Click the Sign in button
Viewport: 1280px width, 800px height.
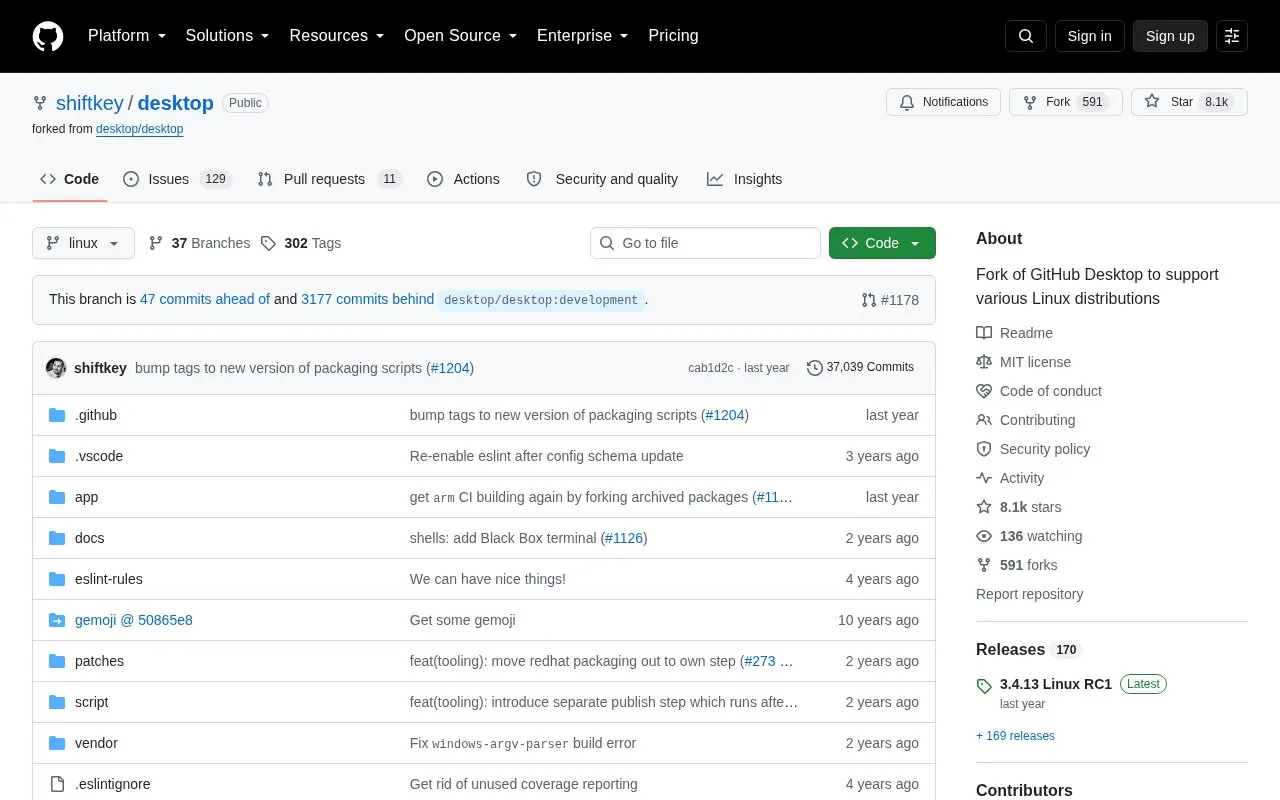click(1089, 36)
